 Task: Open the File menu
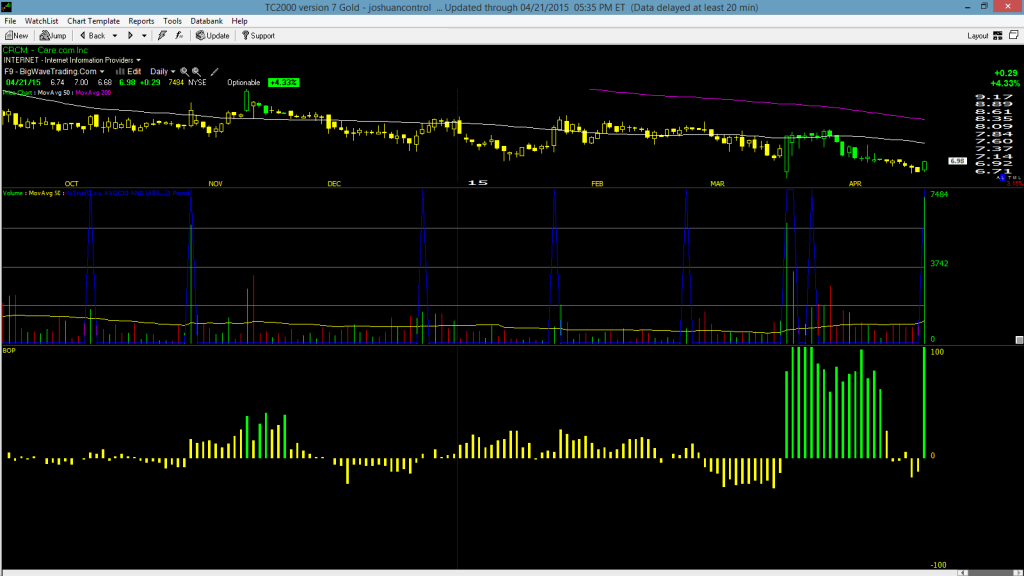point(10,21)
